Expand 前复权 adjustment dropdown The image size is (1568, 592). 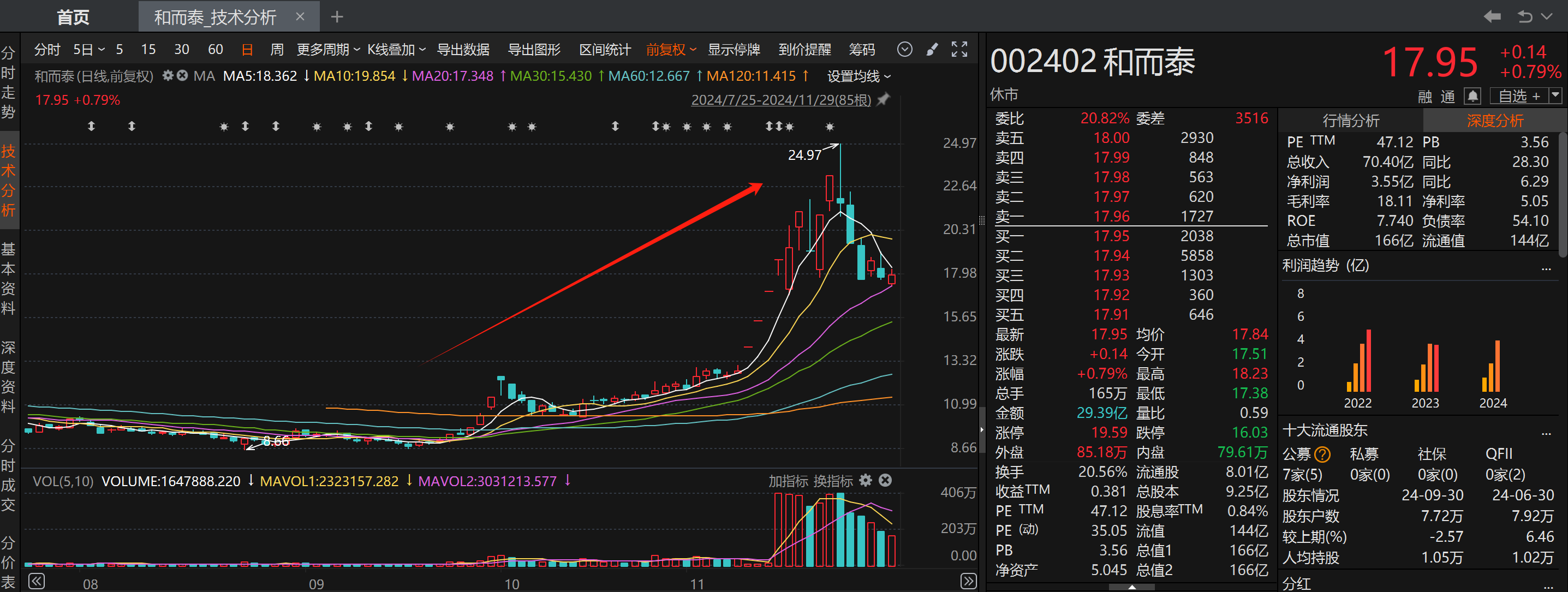[x=671, y=49]
